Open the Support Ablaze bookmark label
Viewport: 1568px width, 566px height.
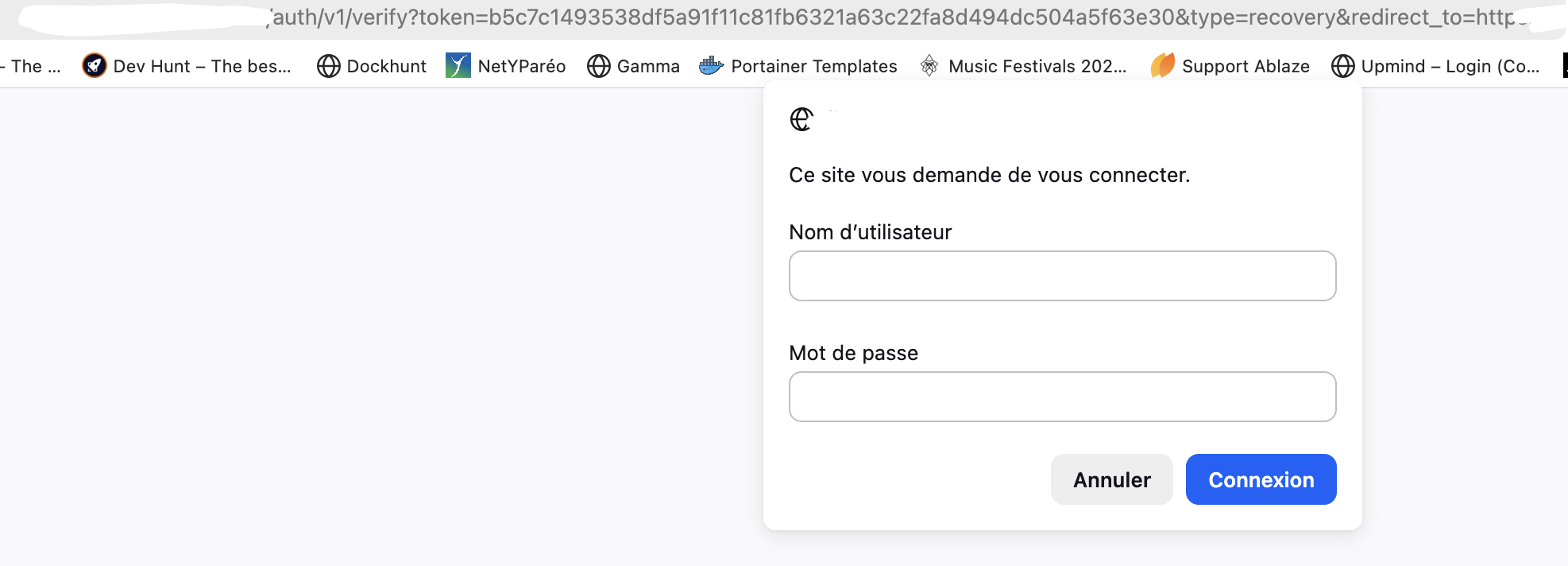tap(1245, 66)
